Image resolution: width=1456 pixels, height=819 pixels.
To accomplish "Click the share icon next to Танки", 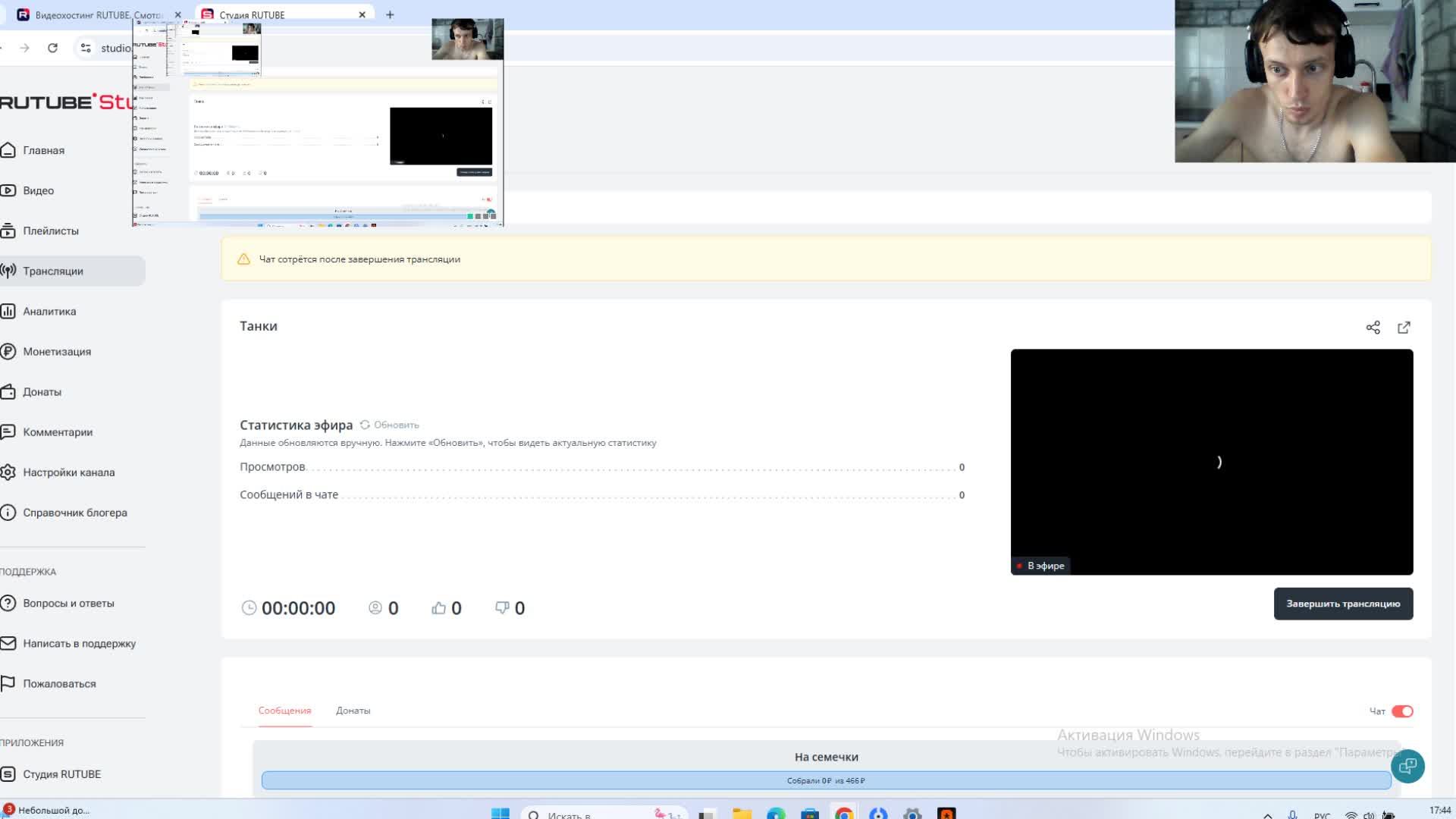I will [x=1373, y=328].
